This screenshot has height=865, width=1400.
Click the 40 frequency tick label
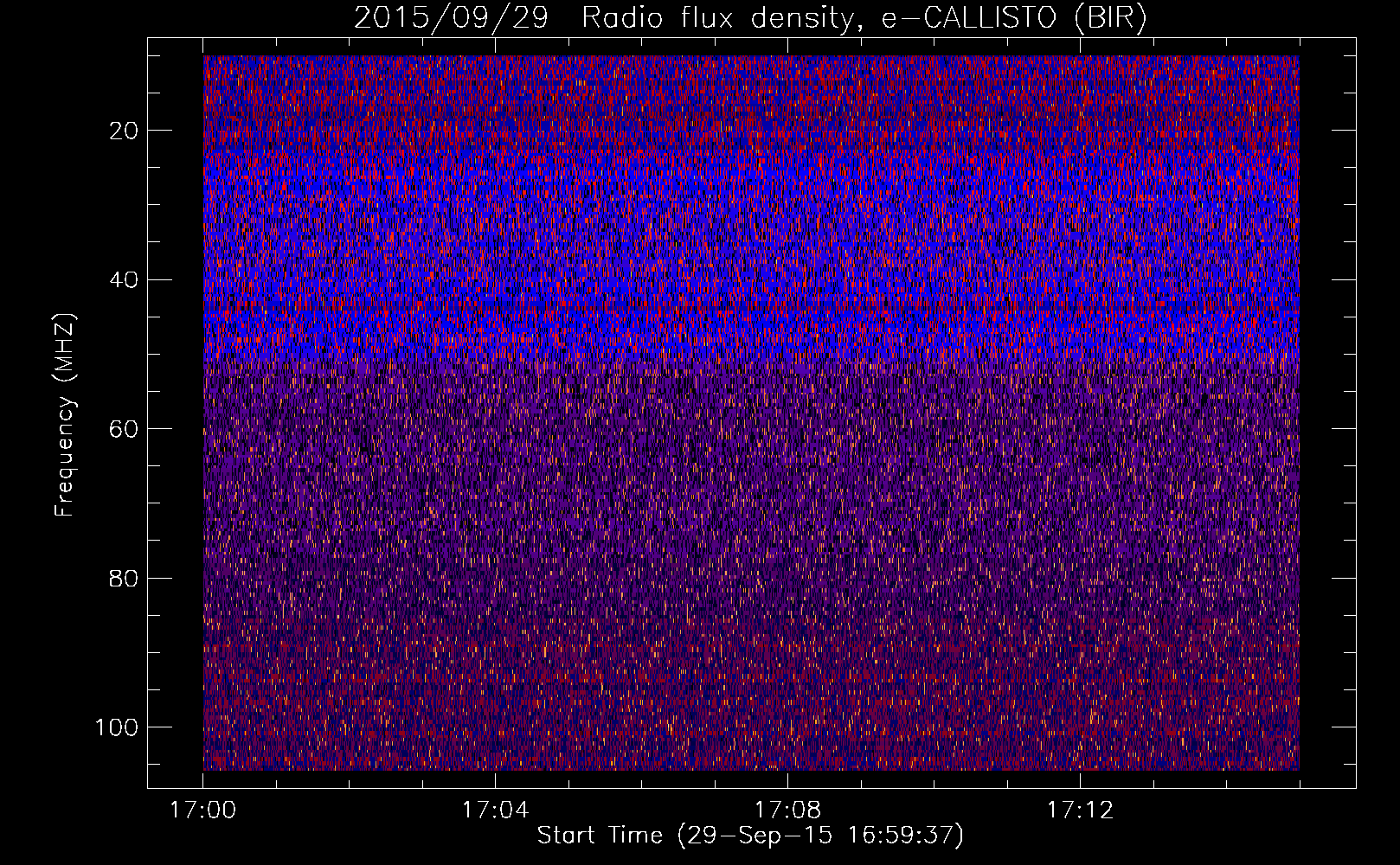tap(125, 279)
